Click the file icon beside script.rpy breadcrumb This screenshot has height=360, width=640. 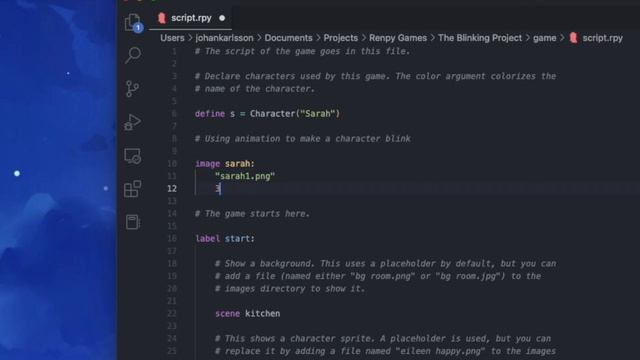(573, 38)
